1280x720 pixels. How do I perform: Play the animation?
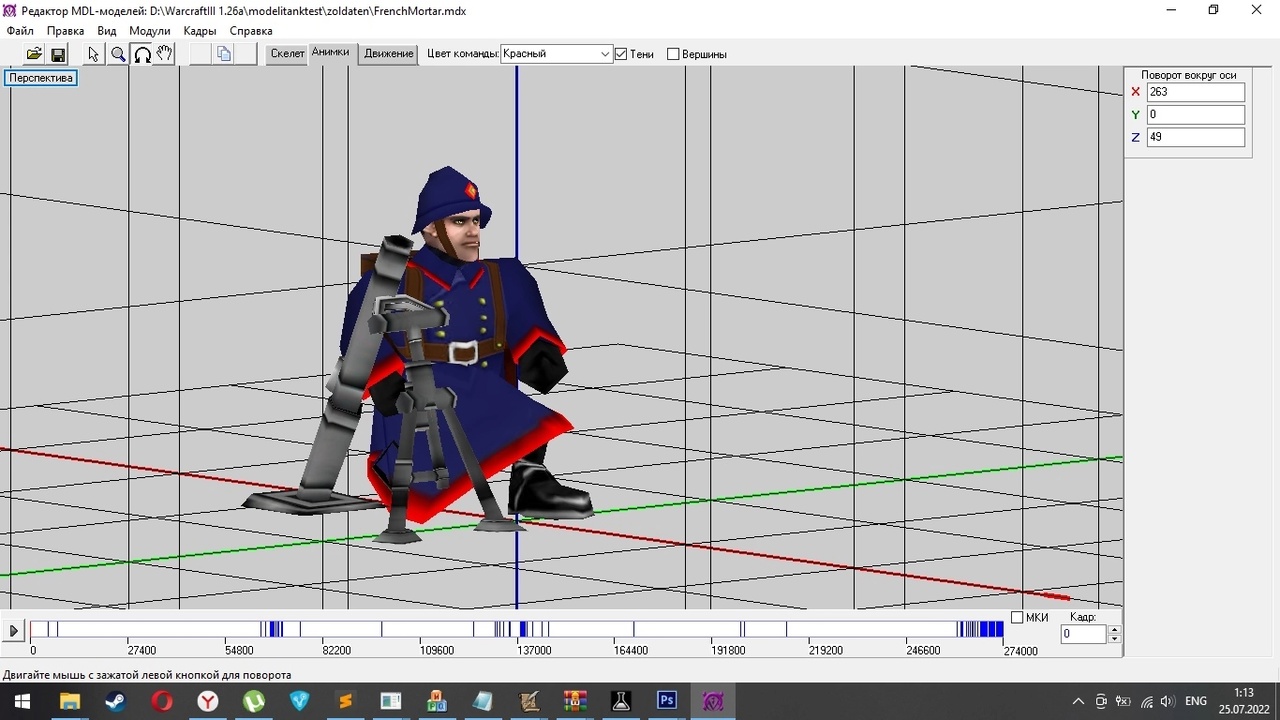(14, 631)
